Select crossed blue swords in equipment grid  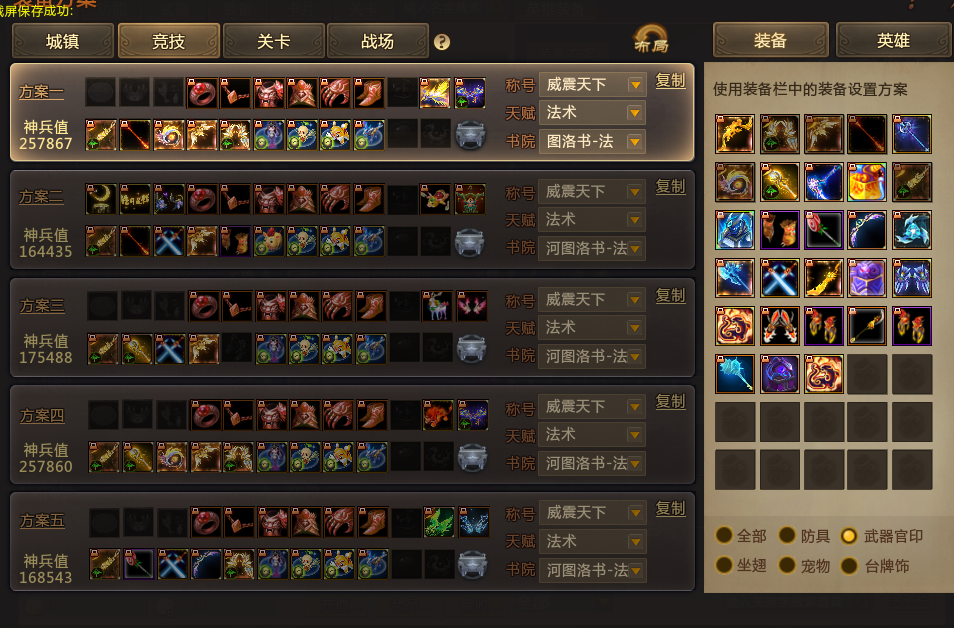click(x=779, y=277)
